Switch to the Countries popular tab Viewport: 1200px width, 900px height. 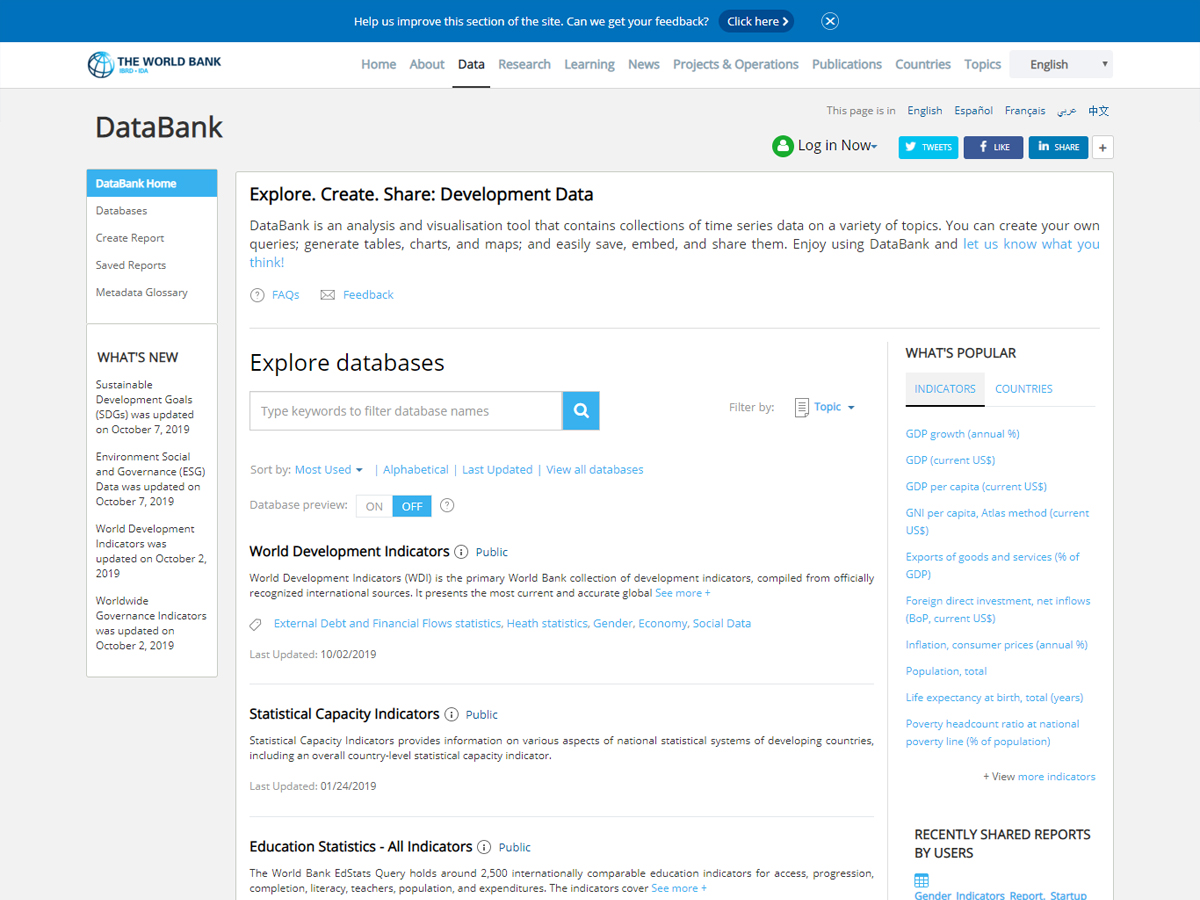(1023, 389)
